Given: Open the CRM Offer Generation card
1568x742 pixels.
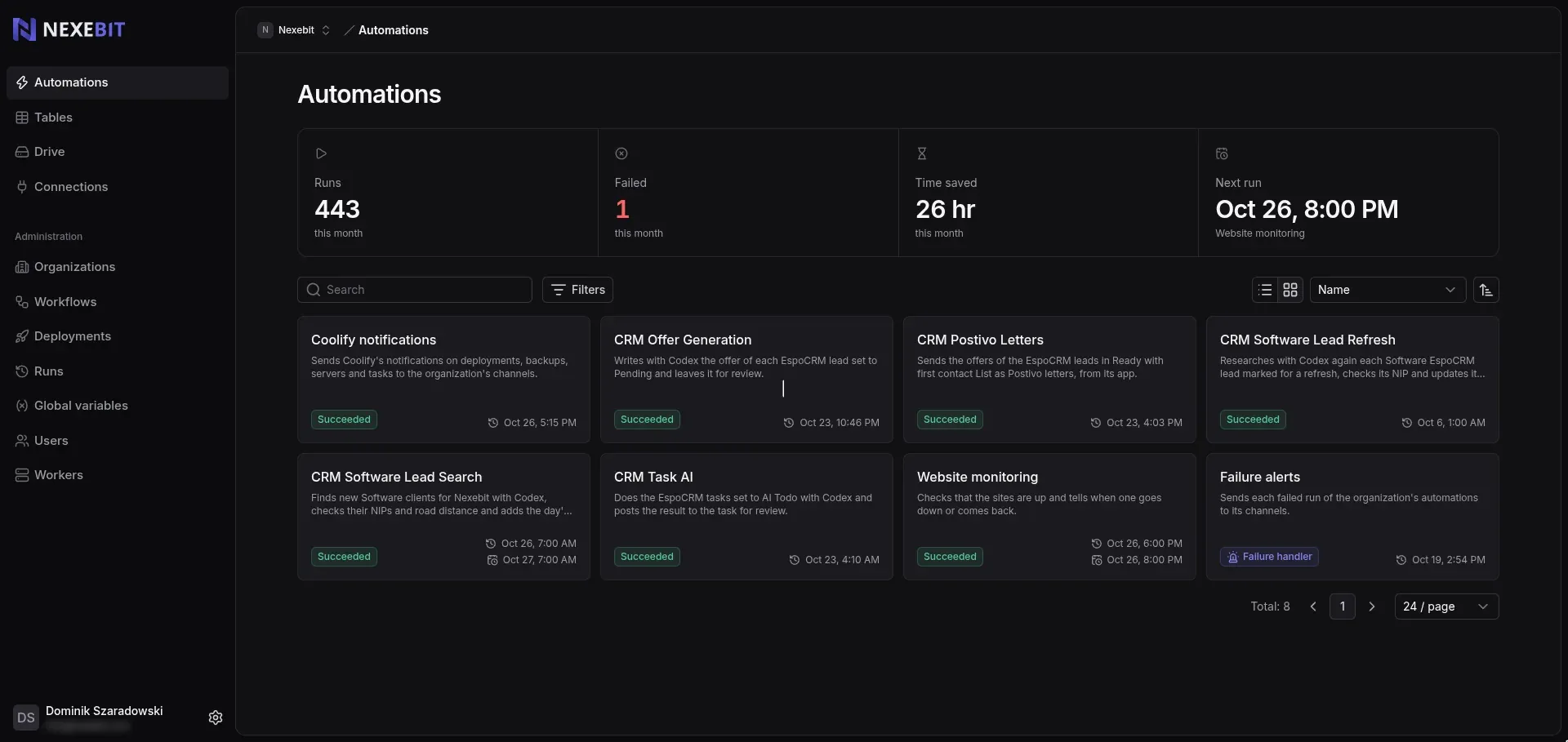Looking at the screenshot, I should point(746,380).
